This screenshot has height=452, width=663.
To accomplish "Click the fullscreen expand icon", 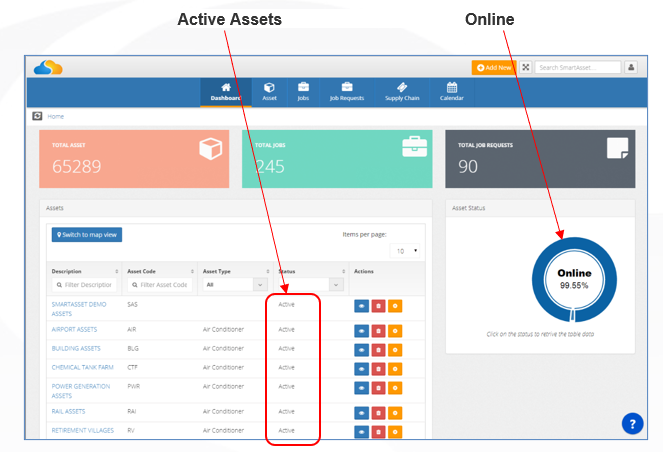I will tap(526, 67).
